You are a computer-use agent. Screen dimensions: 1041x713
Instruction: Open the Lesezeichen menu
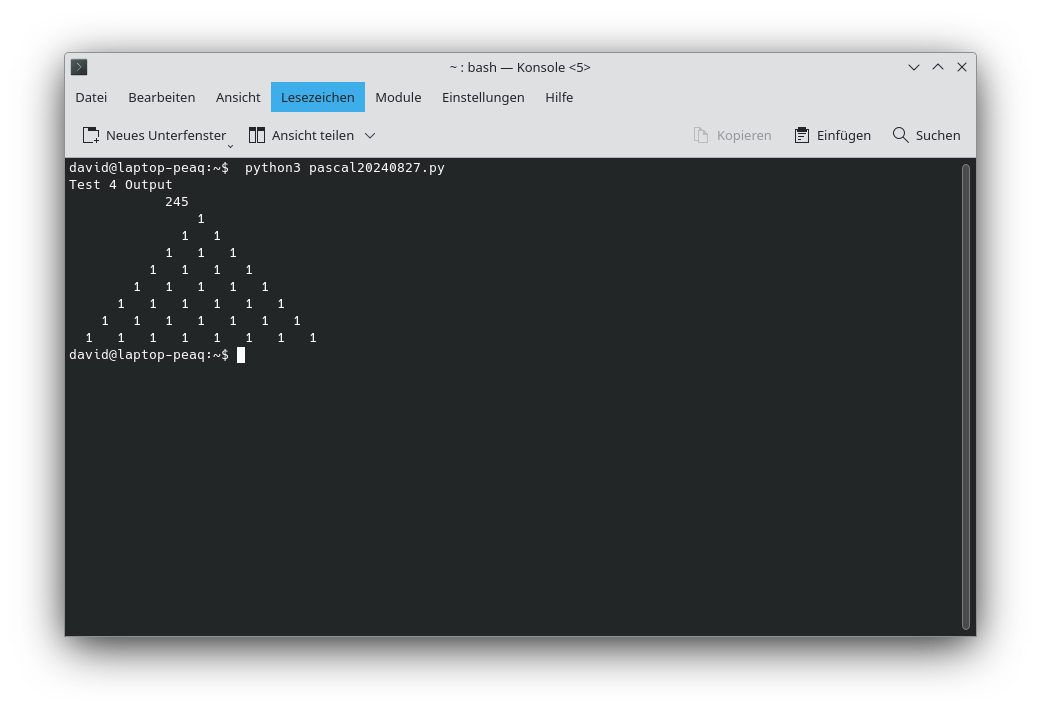(317, 97)
